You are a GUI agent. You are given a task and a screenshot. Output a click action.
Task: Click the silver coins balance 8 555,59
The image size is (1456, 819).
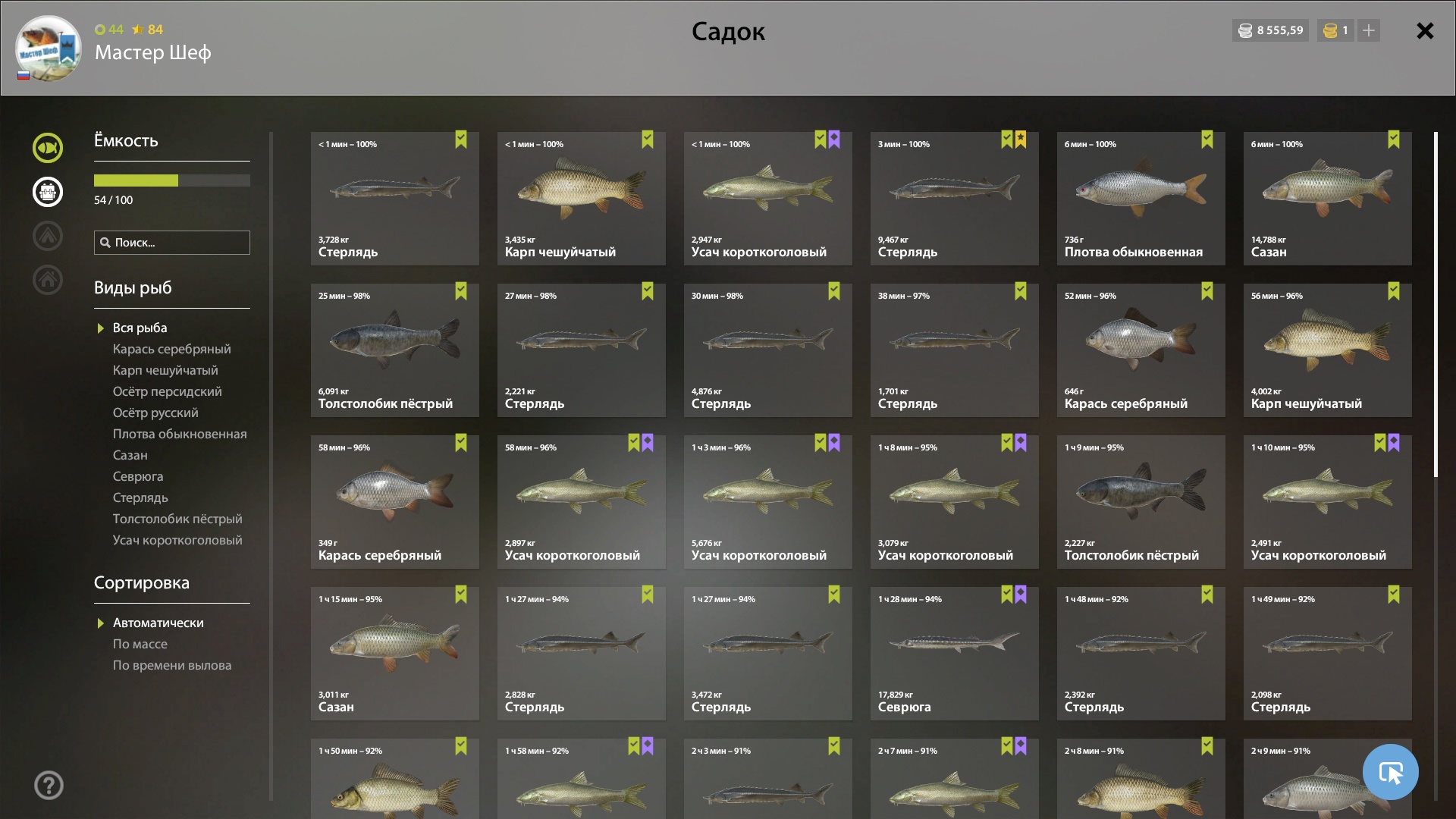[x=1271, y=30]
